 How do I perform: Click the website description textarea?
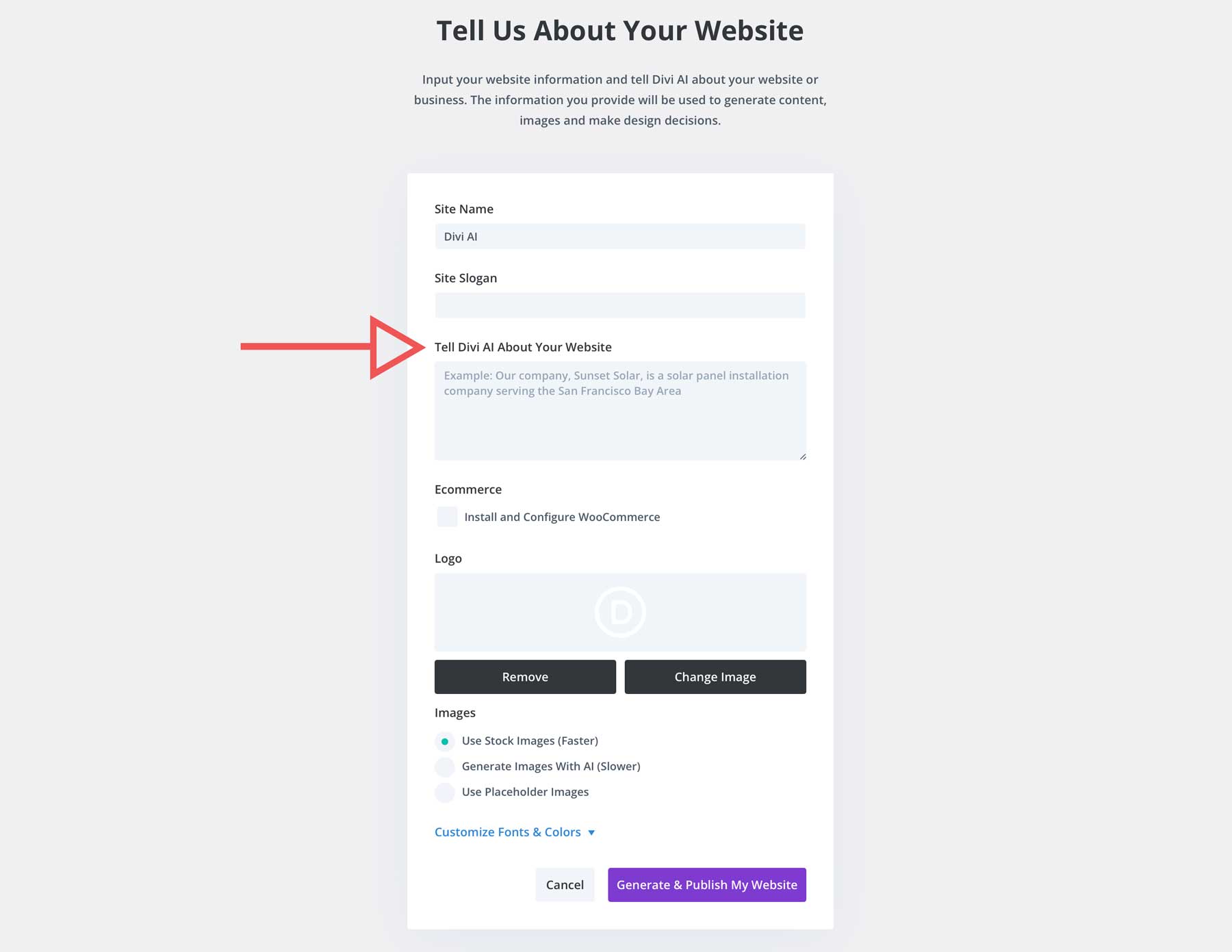coord(619,411)
